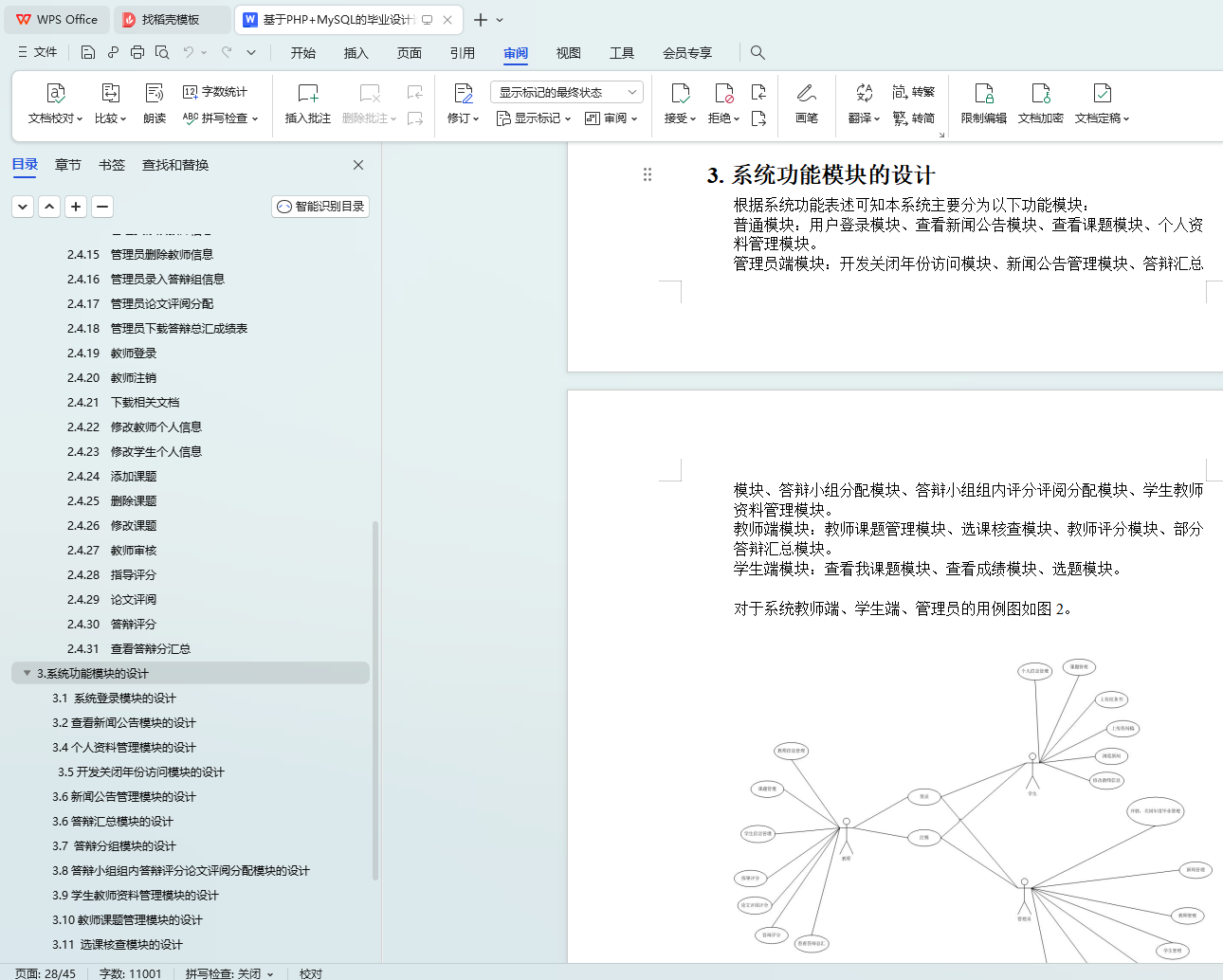Viewport: 1223px width, 980px height.
Task: Click the 比较 compare documents icon
Action: coord(110,93)
